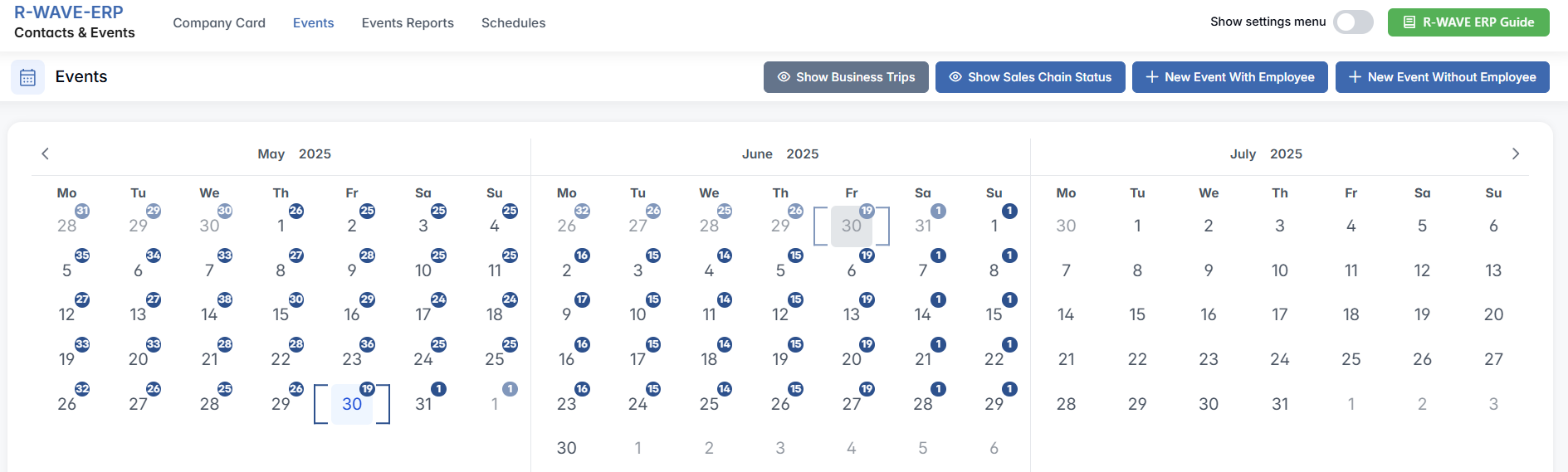Open the June month selector

tap(757, 154)
